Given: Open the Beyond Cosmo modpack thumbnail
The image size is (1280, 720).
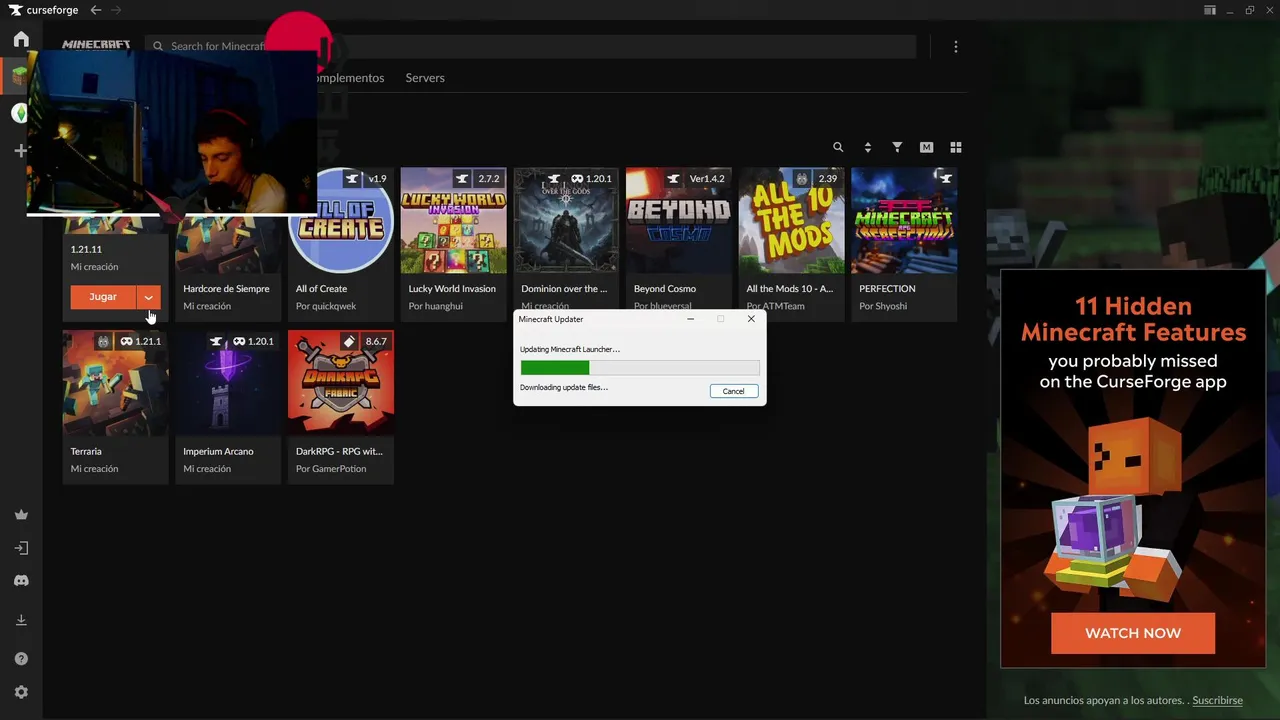Looking at the screenshot, I should click(x=679, y=221).
